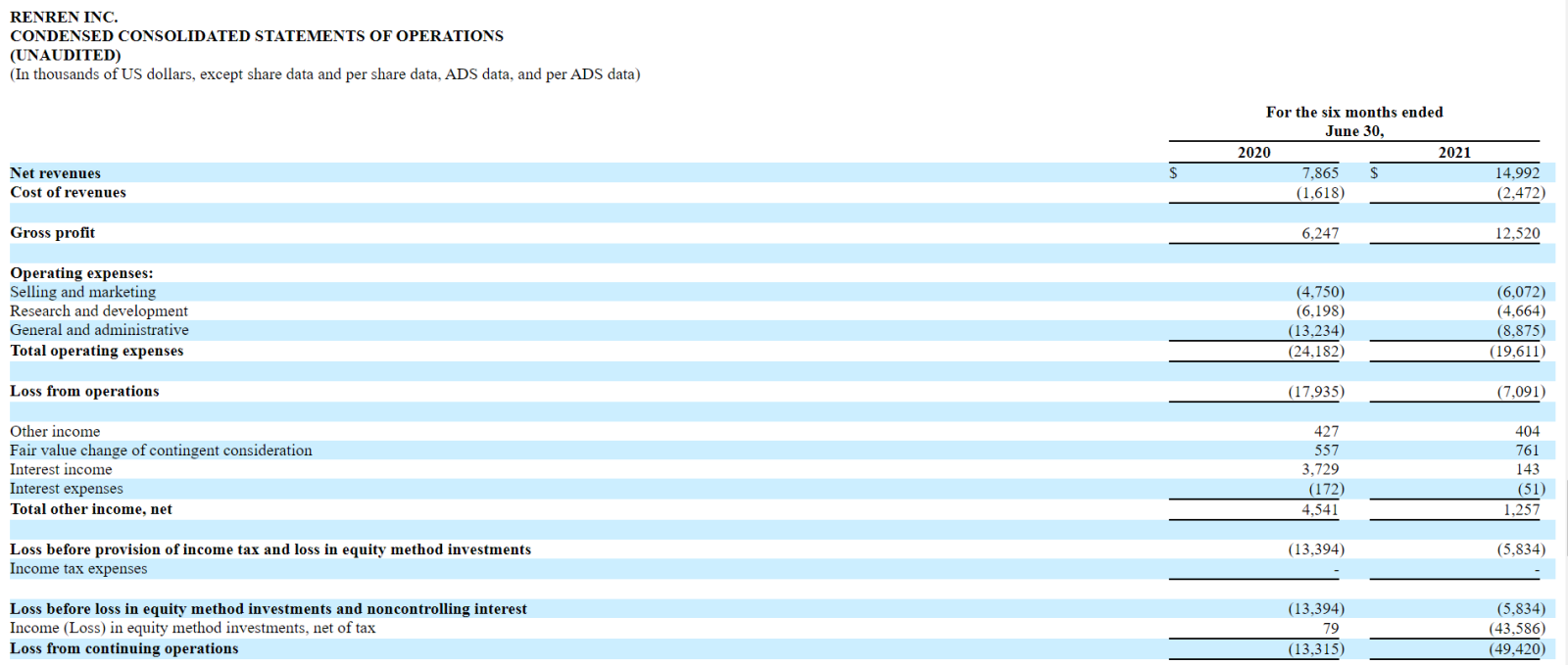This screenshot has width=1568, height=665.
Task: Click 'Loss from continuing operations' label
Action: 124,649
